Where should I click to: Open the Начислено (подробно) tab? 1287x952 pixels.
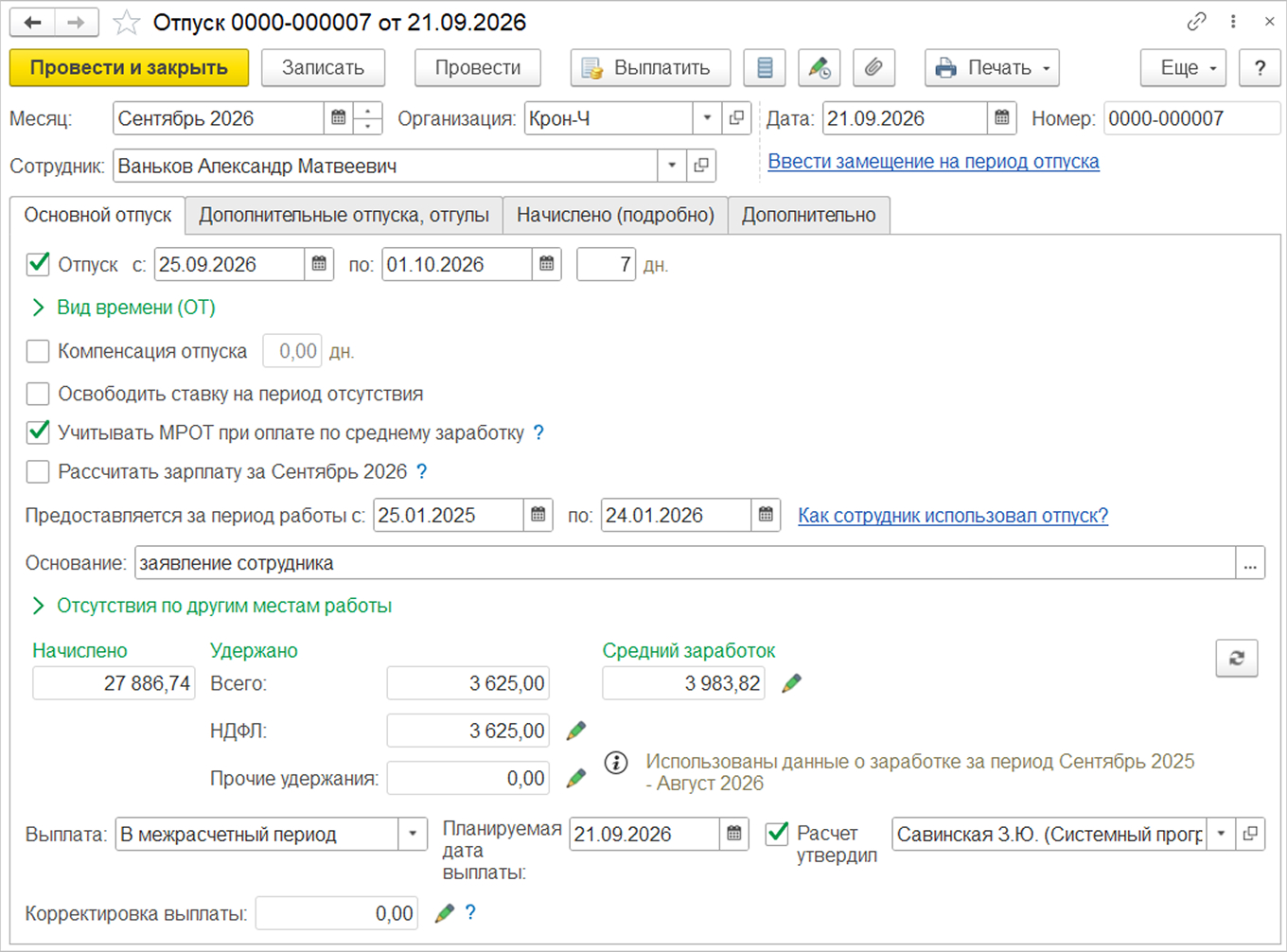click(x=615, y=215)
